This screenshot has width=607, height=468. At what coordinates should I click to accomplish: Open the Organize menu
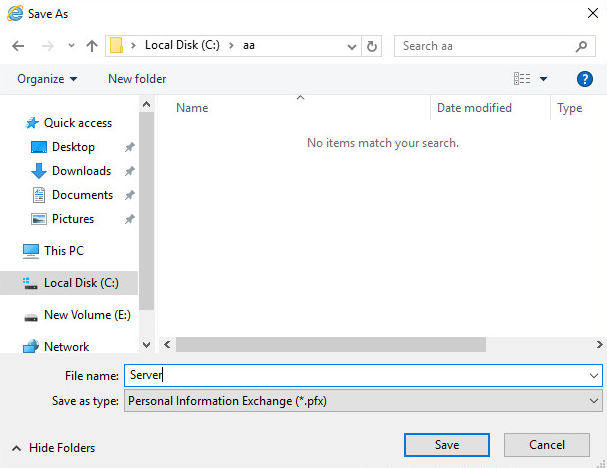47,79
